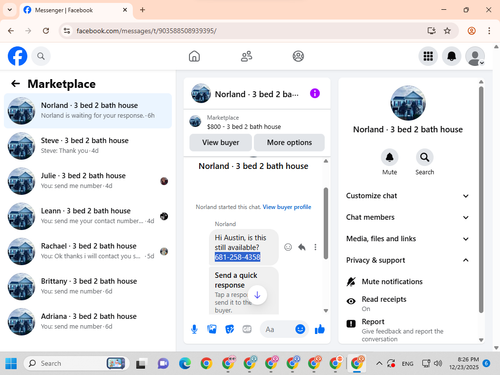Search in conversation magnifier icon
The image size is (500, 375).
point(424,157)
